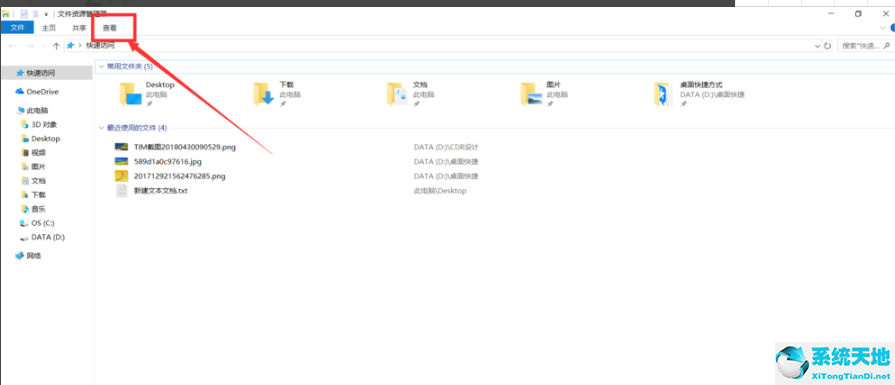Select the 桌面快捷方式 folder icon
The width and height of the screenshot is (895, 385).
(x=663, y=95)
